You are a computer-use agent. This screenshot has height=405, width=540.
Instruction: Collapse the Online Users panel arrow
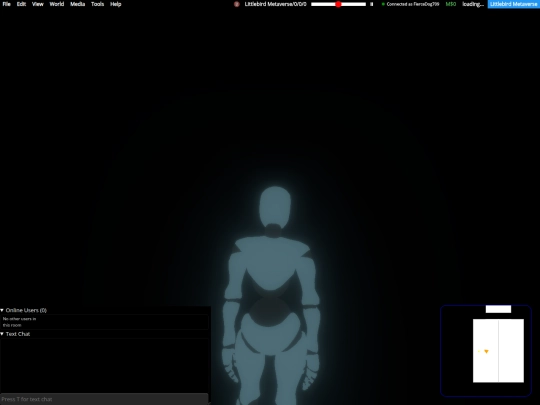coord(2,310)
